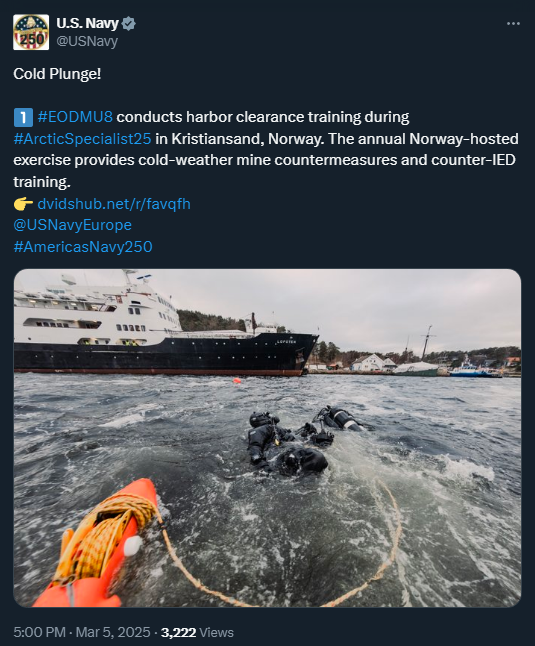The image size is (535, 646).
Task: Click the #EODMU8 hashtag
Action: tap(75, 117)
